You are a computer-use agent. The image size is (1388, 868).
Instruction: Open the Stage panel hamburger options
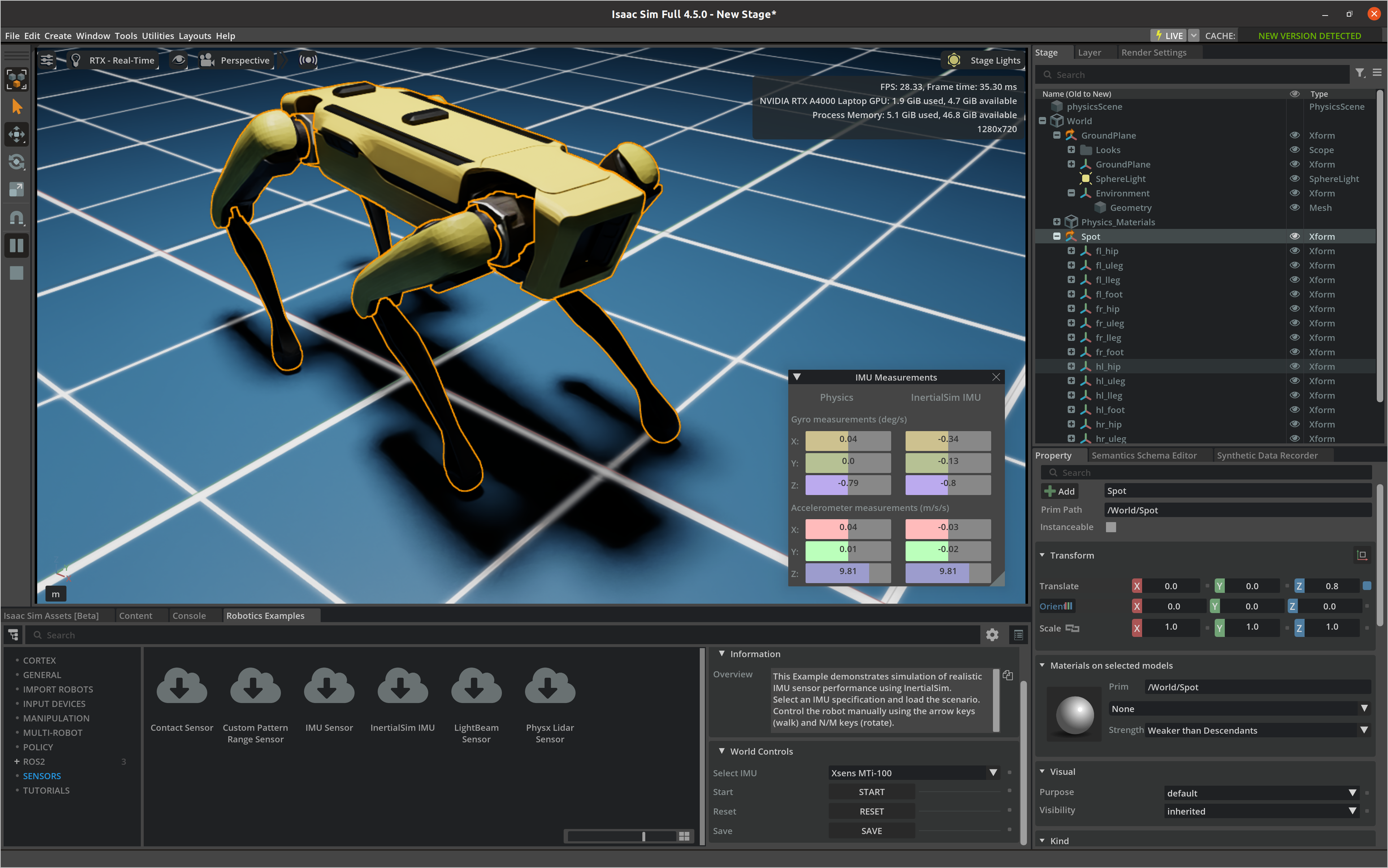(1377, 73)
